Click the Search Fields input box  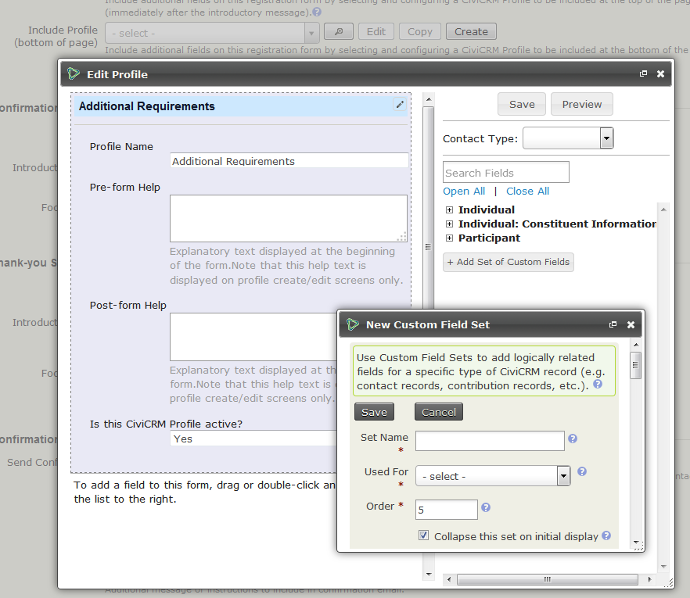pos(506,172)
